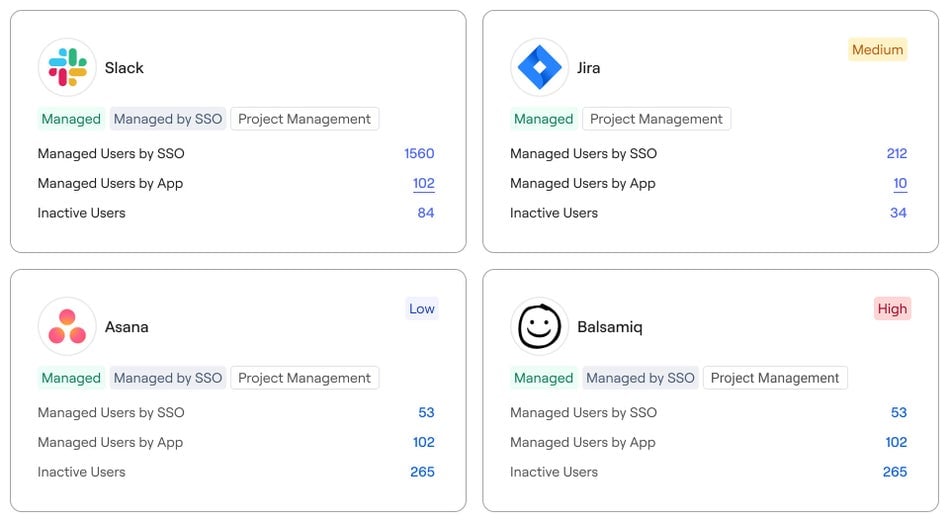This screenshot has height=522, width=949.
Task: Select the Project Management tag on Jira
Action: click(656, 119)
